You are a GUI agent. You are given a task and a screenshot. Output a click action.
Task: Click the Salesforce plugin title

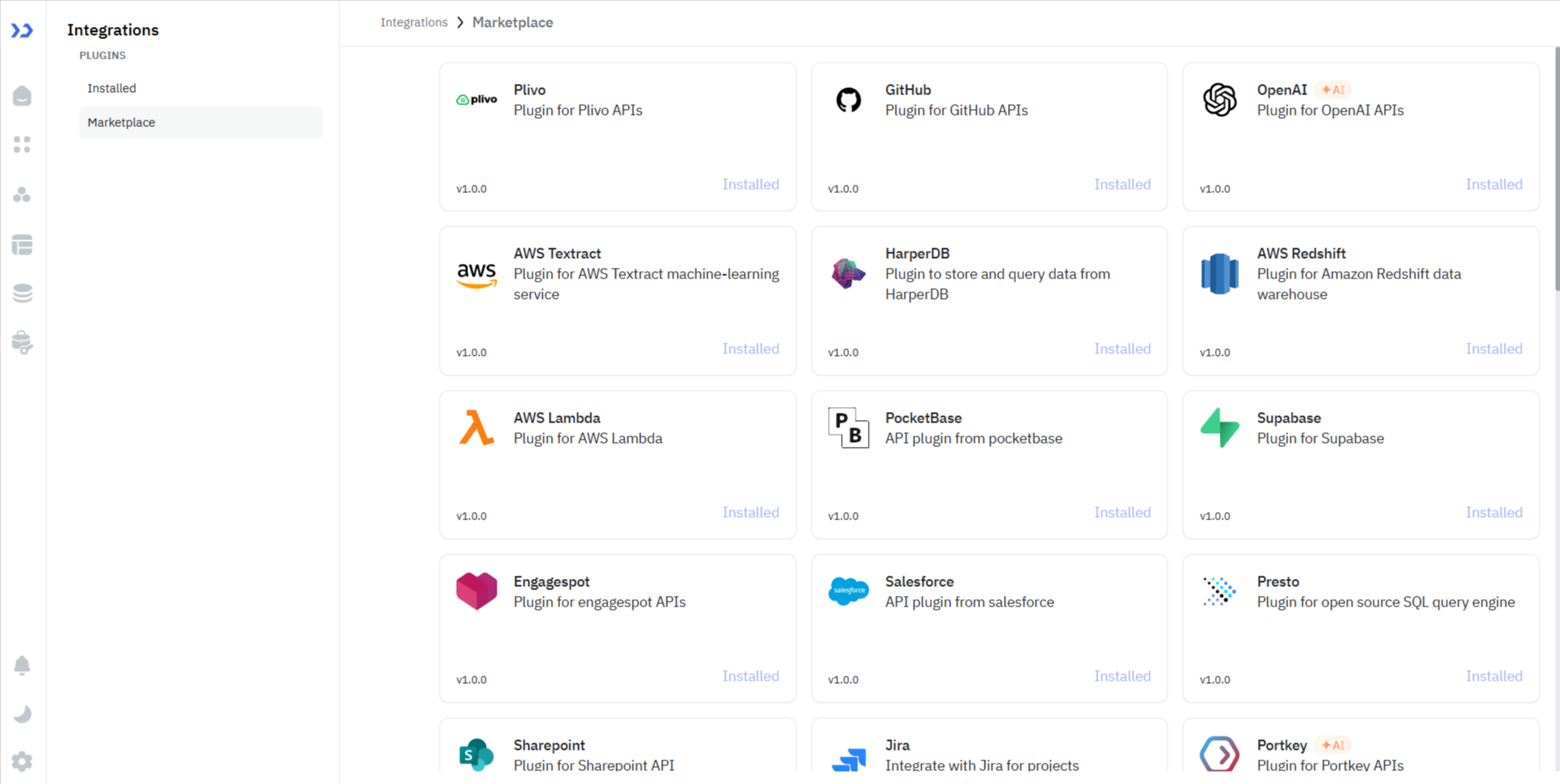pyautogui.click(x=919, y=581)
